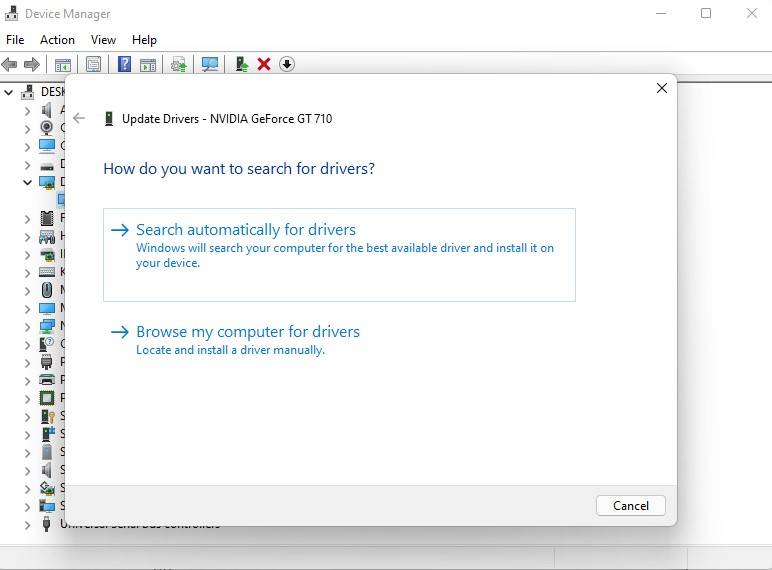
Task: Expand the Universal Serial Bus controllers chevron
Action: pyautogui.click(x=27, y=525)
